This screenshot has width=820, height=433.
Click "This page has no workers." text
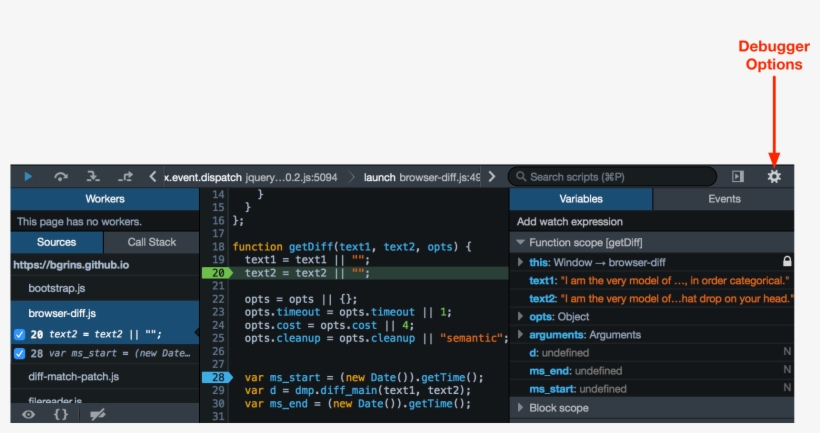point(79,222)
